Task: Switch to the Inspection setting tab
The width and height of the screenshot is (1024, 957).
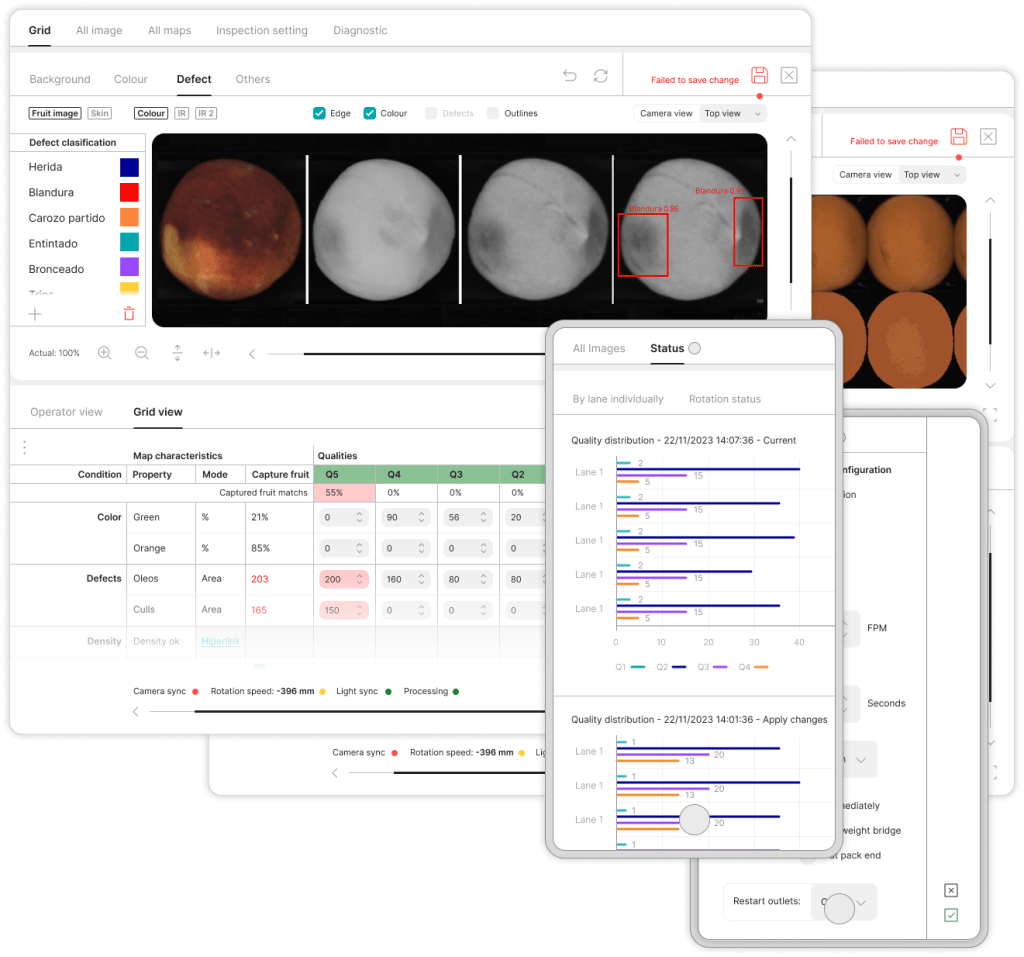Action: click(262, 30)
